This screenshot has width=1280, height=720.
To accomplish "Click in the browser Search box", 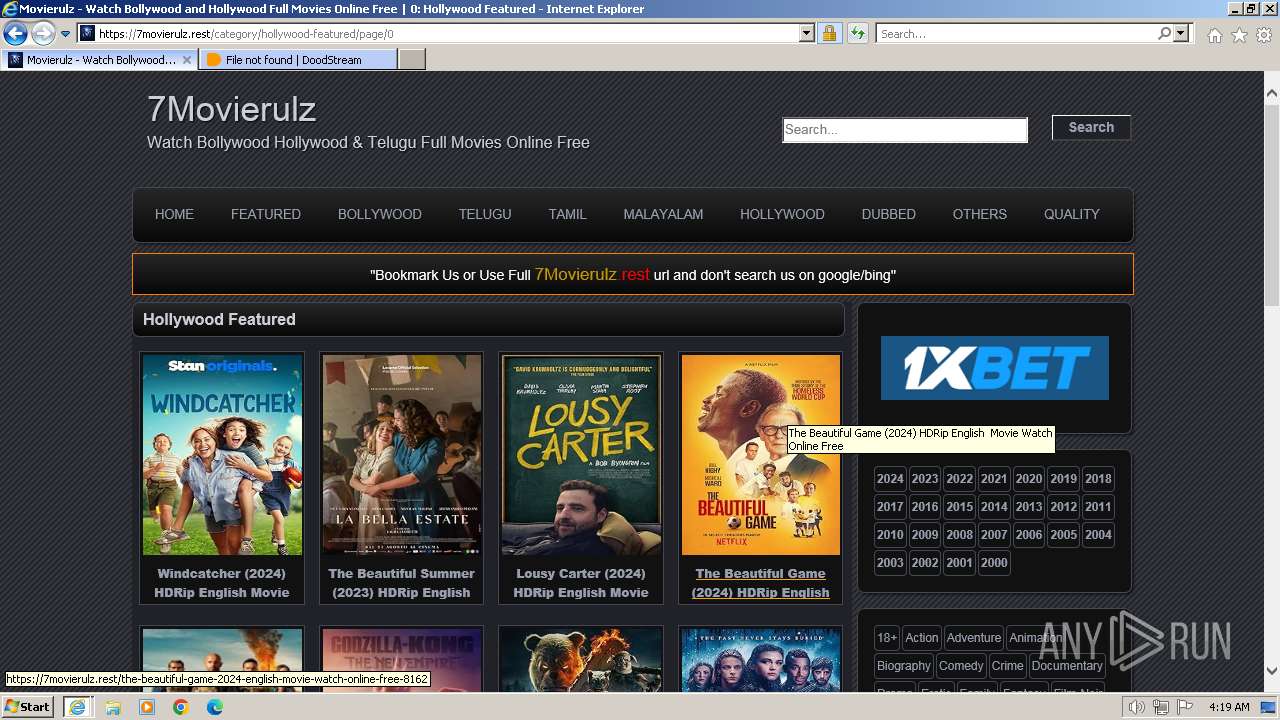I will [x=1016, y=34].
